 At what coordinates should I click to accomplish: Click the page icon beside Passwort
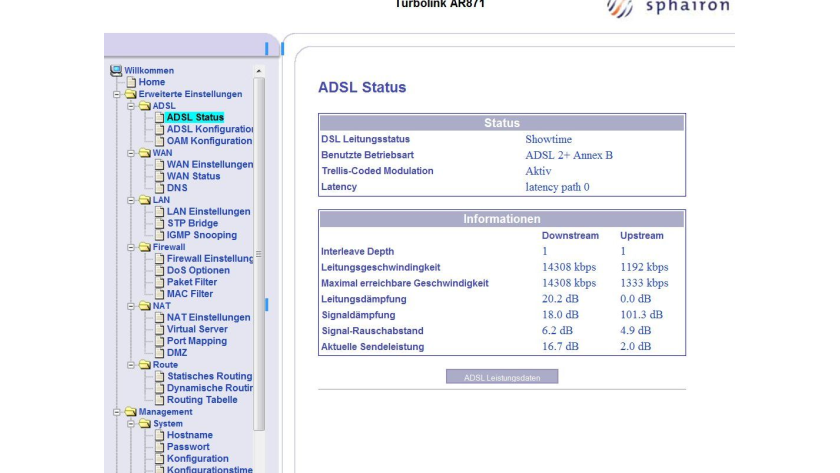pos(159,447)
